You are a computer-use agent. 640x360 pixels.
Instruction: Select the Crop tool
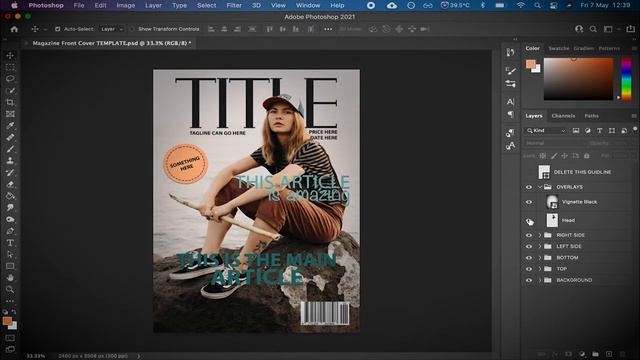click(10, 102)
